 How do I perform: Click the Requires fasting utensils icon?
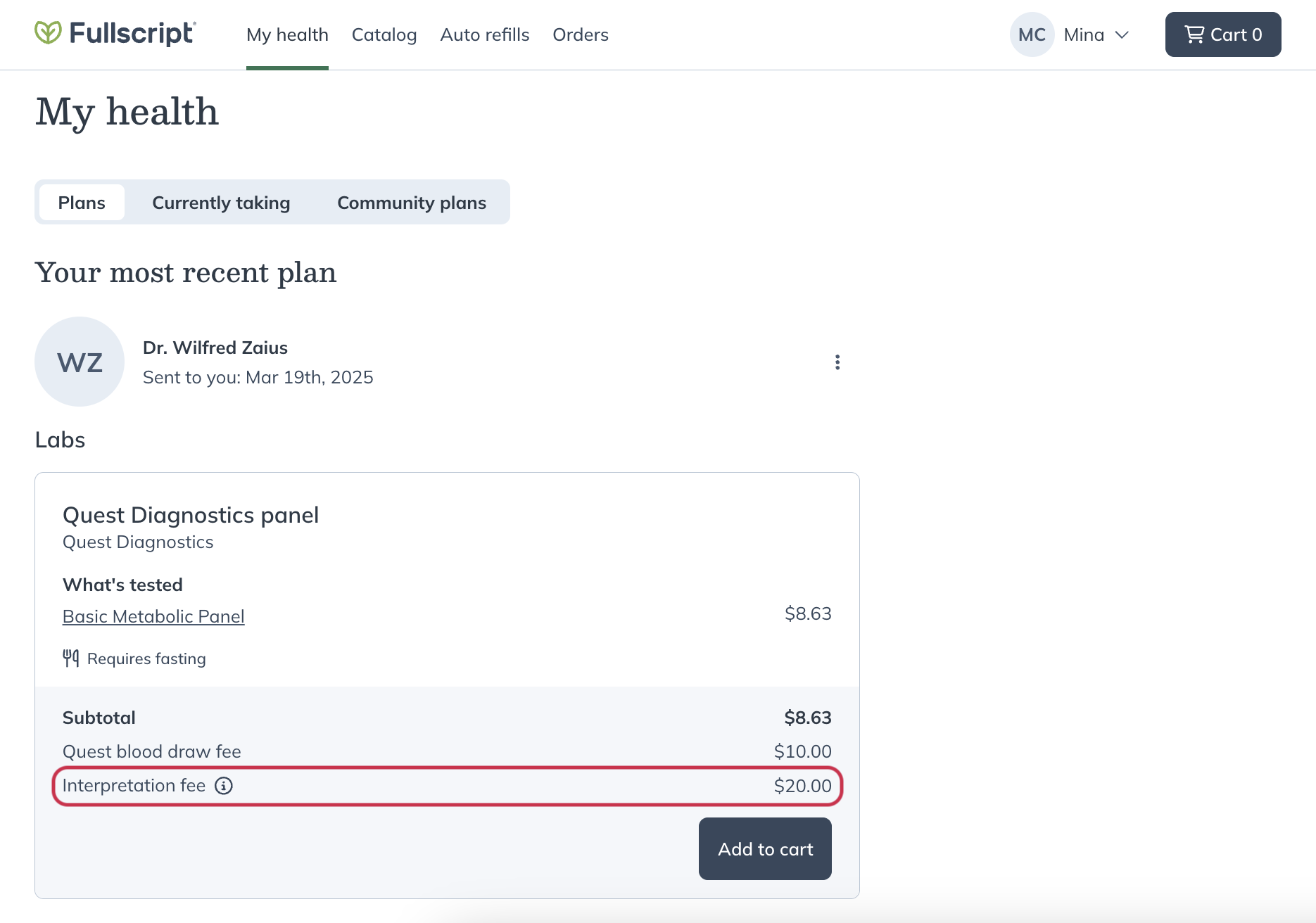[70, 658]
